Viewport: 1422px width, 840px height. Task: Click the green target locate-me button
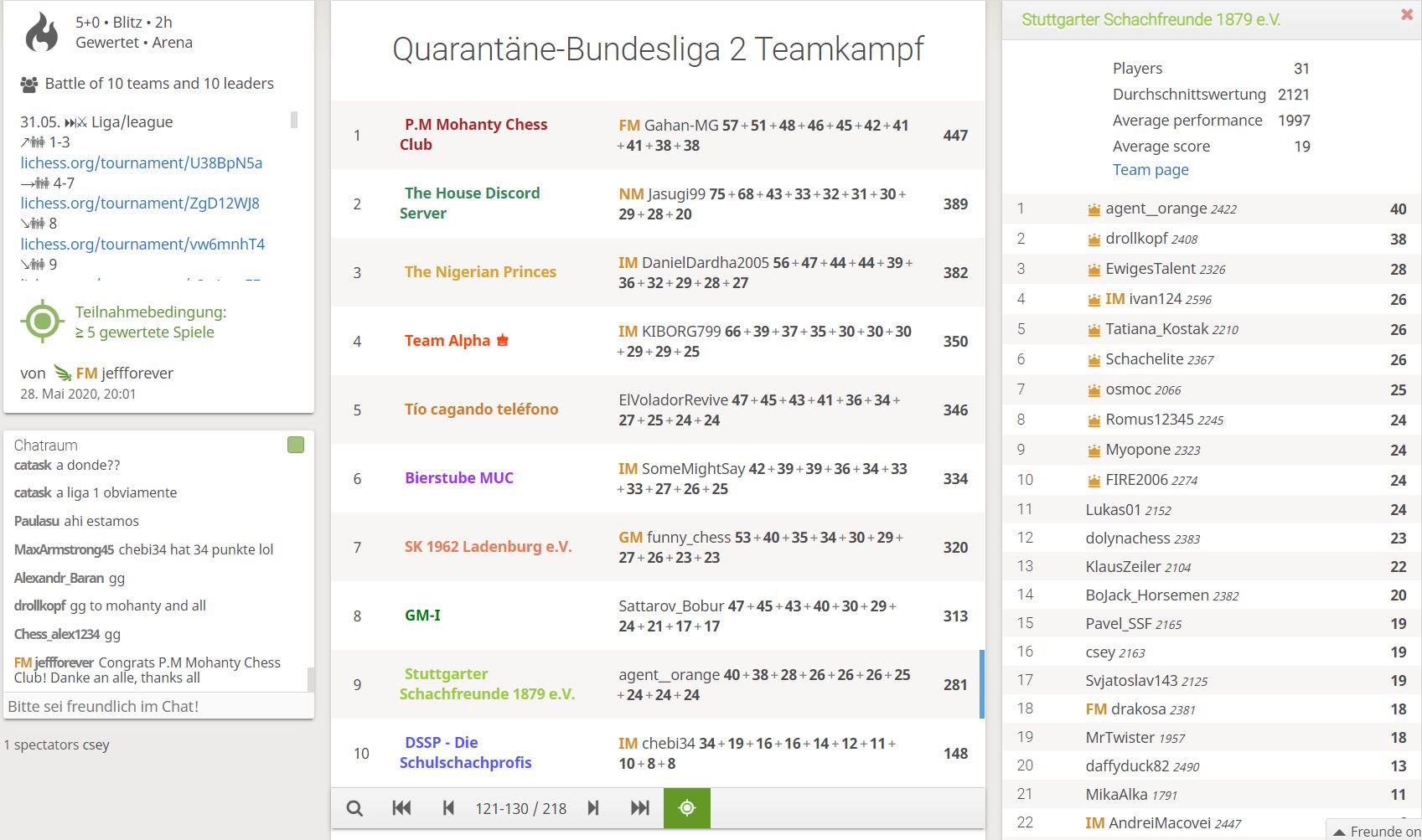(687, 808)
